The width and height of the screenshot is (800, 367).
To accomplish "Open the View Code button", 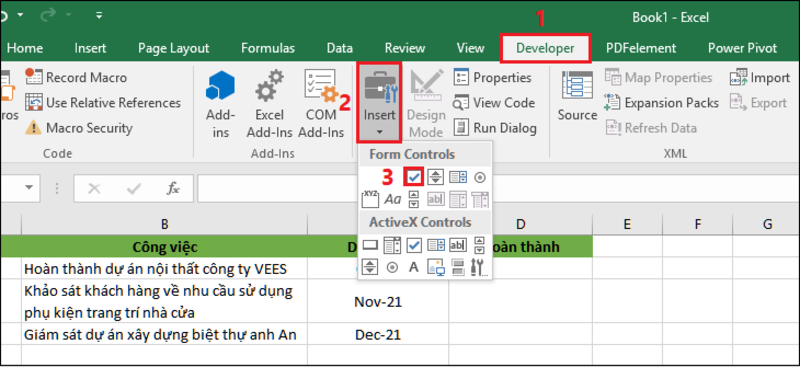I will click(494, 103).
